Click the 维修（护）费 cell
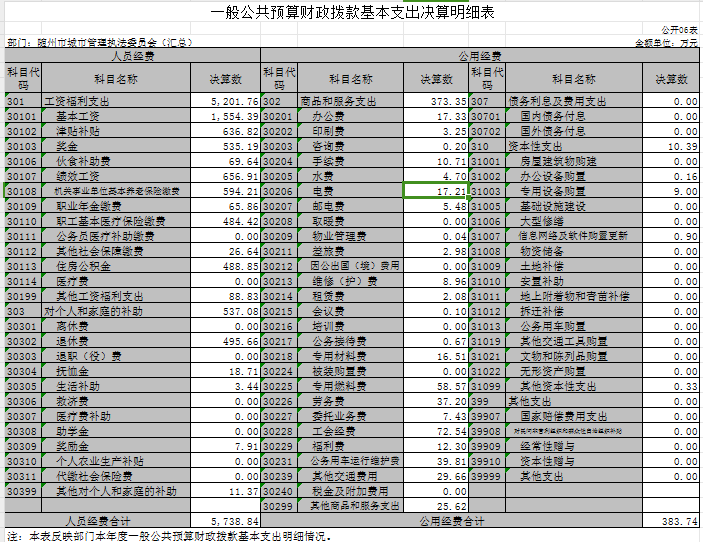 point(351,281)
